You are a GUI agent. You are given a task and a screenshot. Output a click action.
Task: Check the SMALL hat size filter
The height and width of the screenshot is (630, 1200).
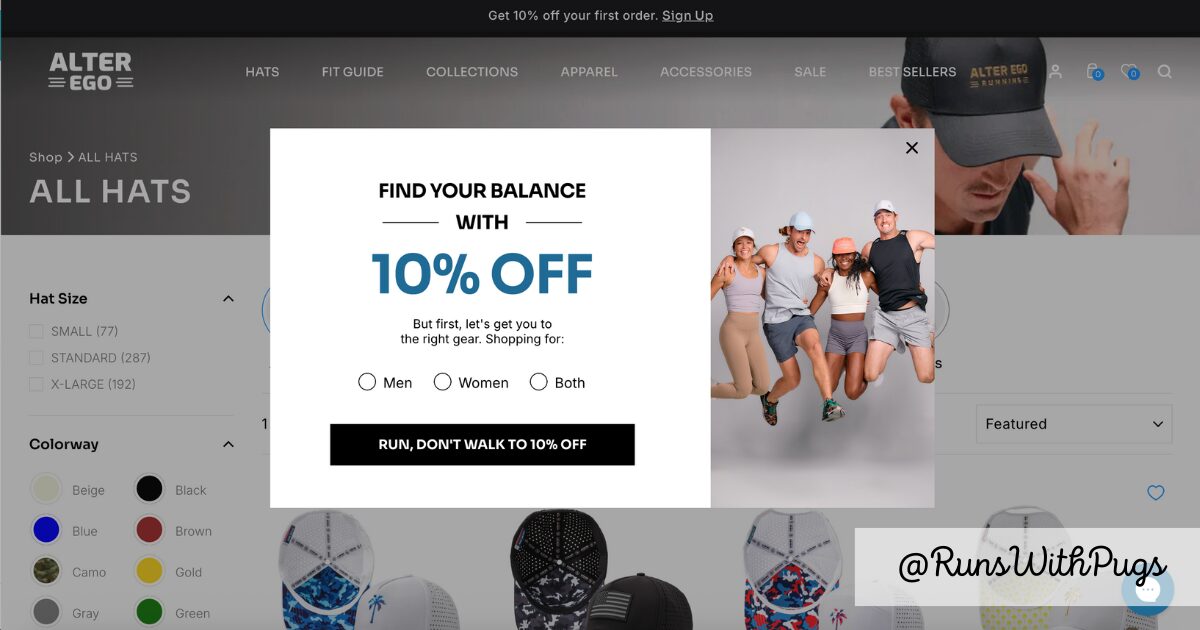point(36,331)
